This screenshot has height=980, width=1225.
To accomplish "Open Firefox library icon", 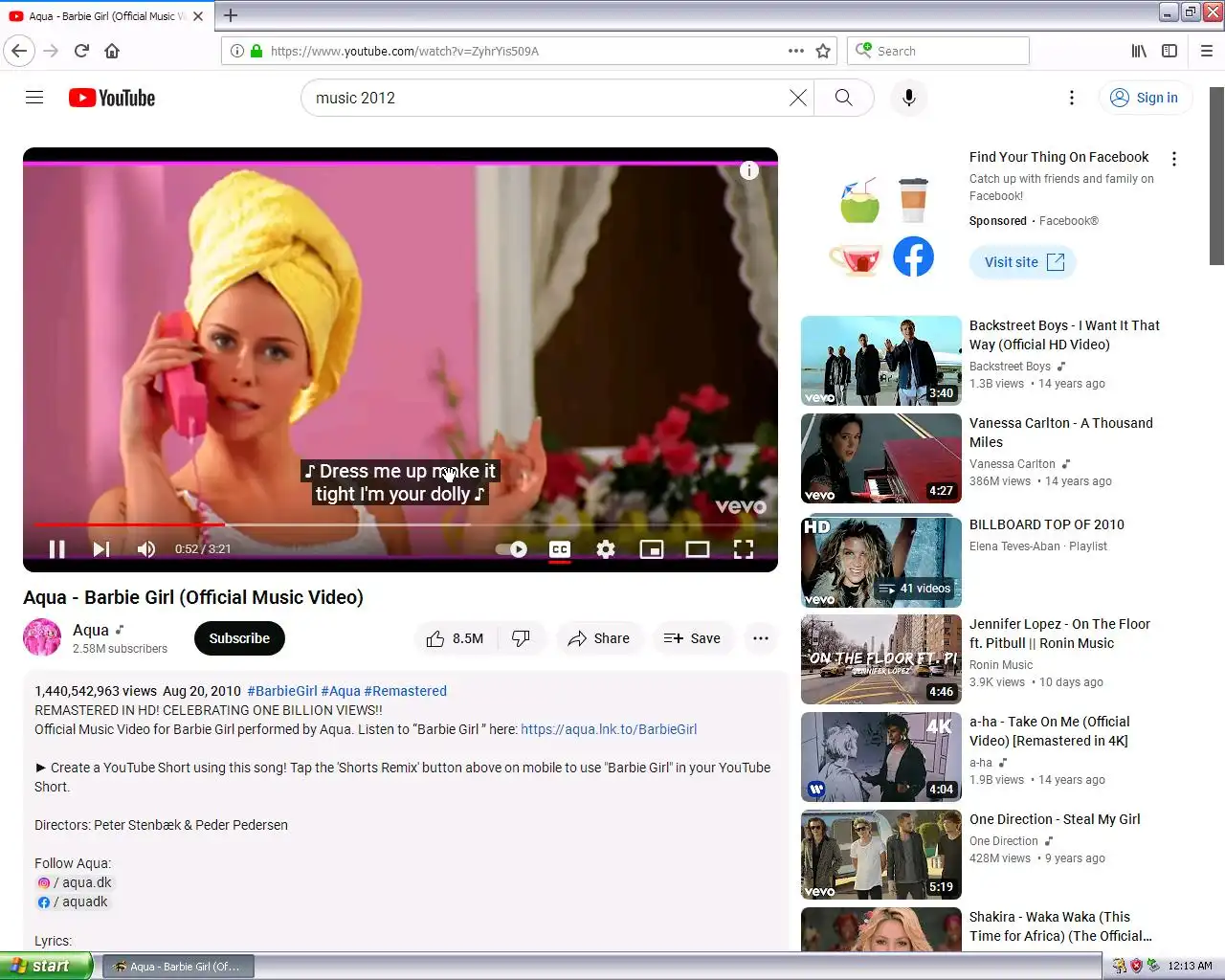I will (1139, 51).
